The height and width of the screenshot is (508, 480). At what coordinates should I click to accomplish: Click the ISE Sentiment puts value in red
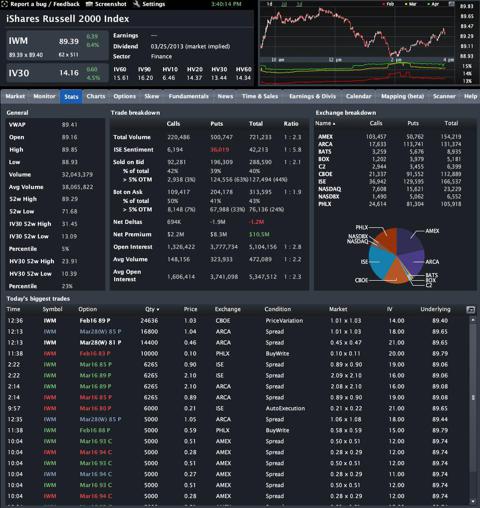tap(220, 150)
